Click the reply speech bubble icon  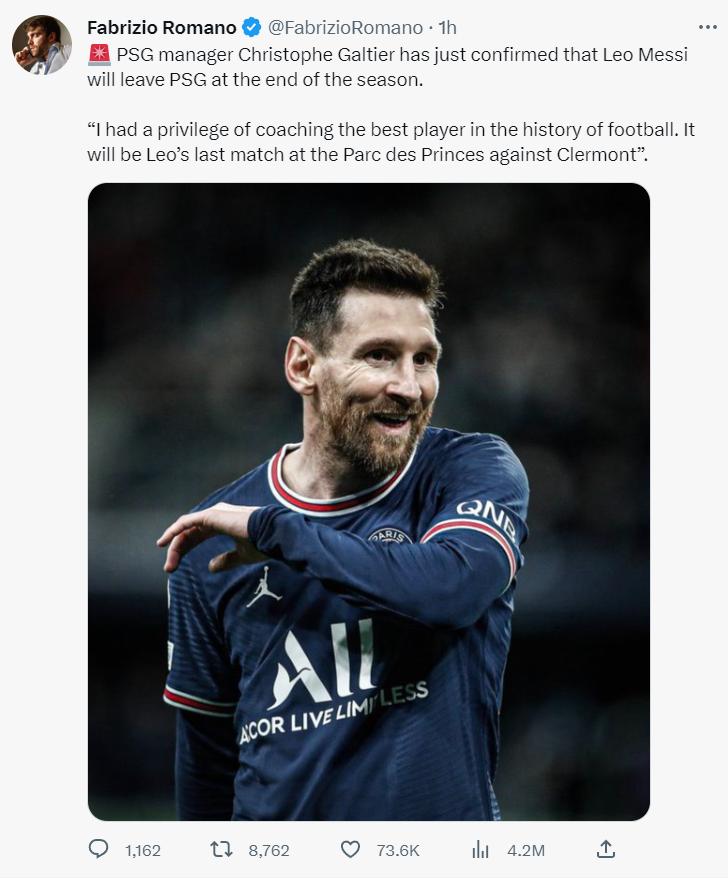[99, 849]
